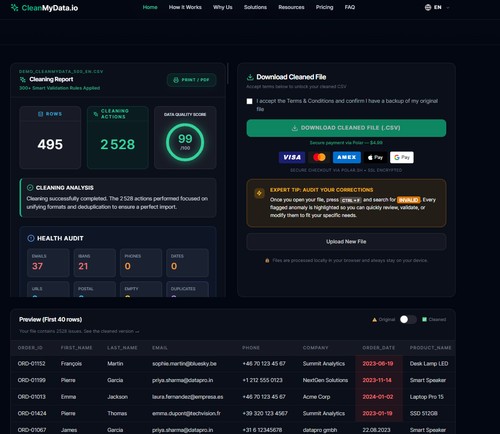
Task: Click the Apple Pay icon
Action: (x=375, y=157)
